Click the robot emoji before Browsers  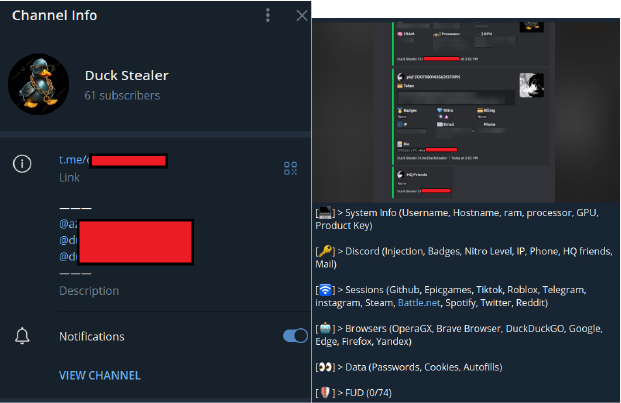325,328
